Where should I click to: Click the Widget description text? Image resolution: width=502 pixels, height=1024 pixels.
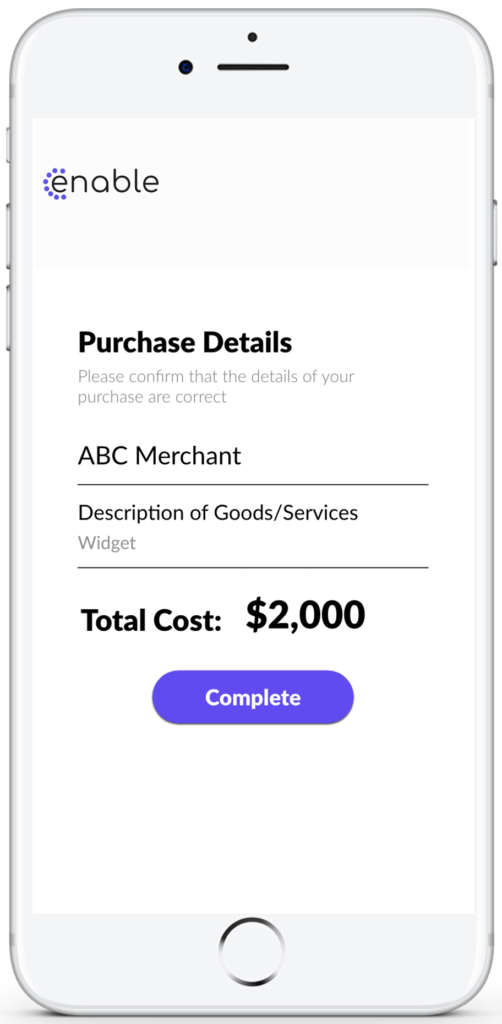pyautogui.click(x=107, y=543)
